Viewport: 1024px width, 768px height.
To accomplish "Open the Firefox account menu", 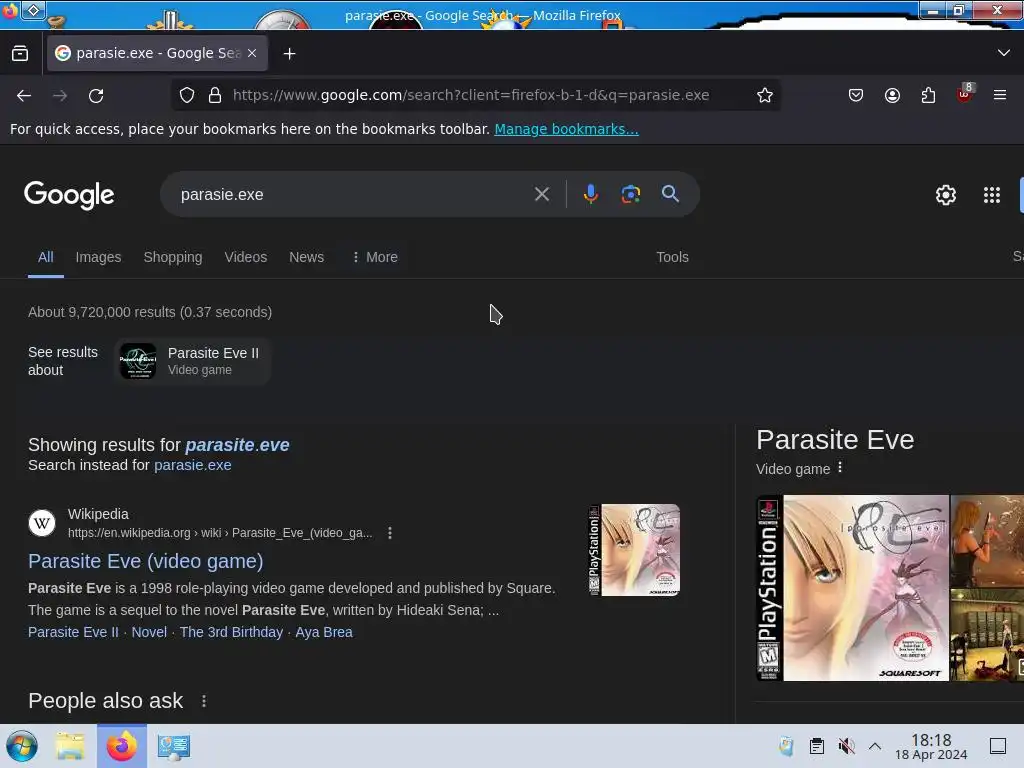I will pyautogui.click(x=892, y=95).
